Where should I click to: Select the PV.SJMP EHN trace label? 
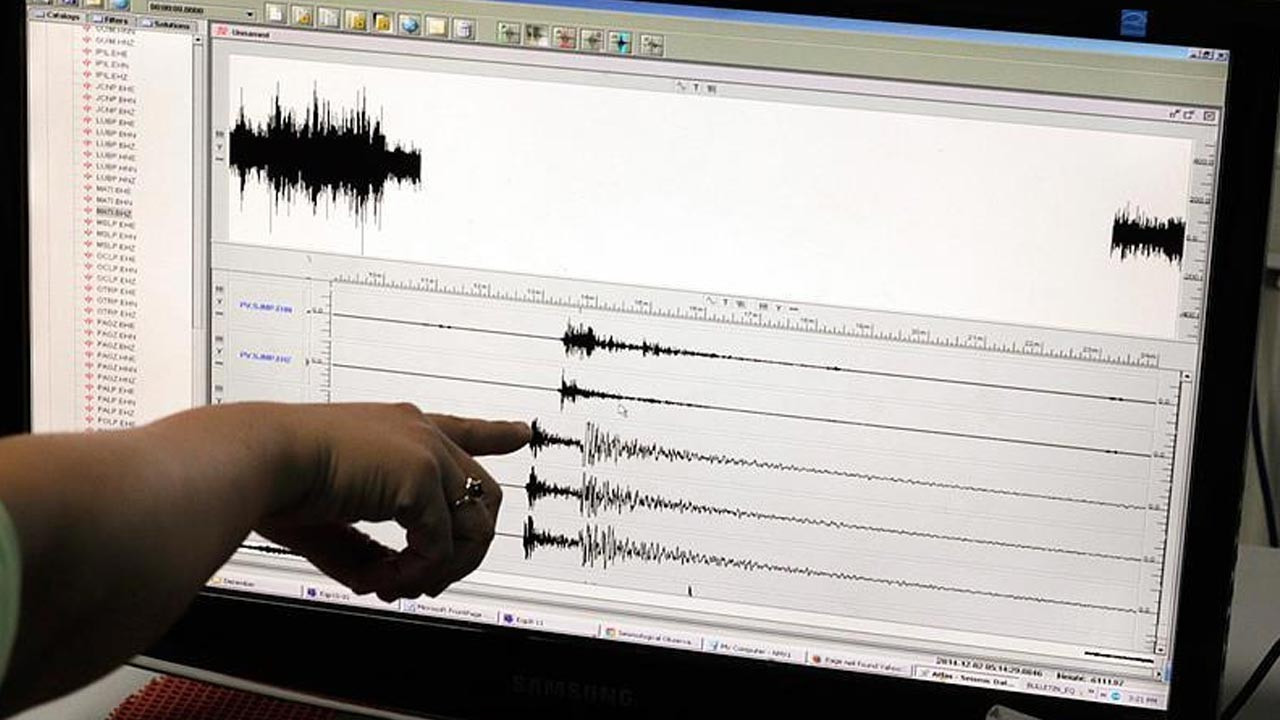tap(266, 308)
